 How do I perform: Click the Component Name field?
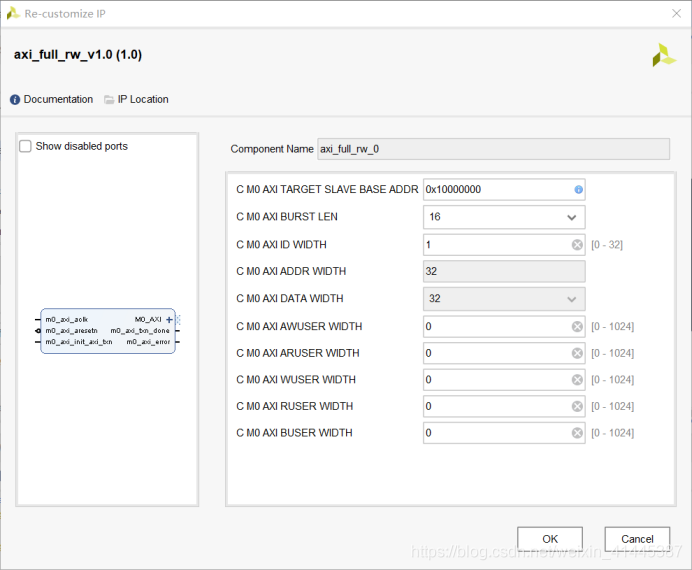(493, 149)
